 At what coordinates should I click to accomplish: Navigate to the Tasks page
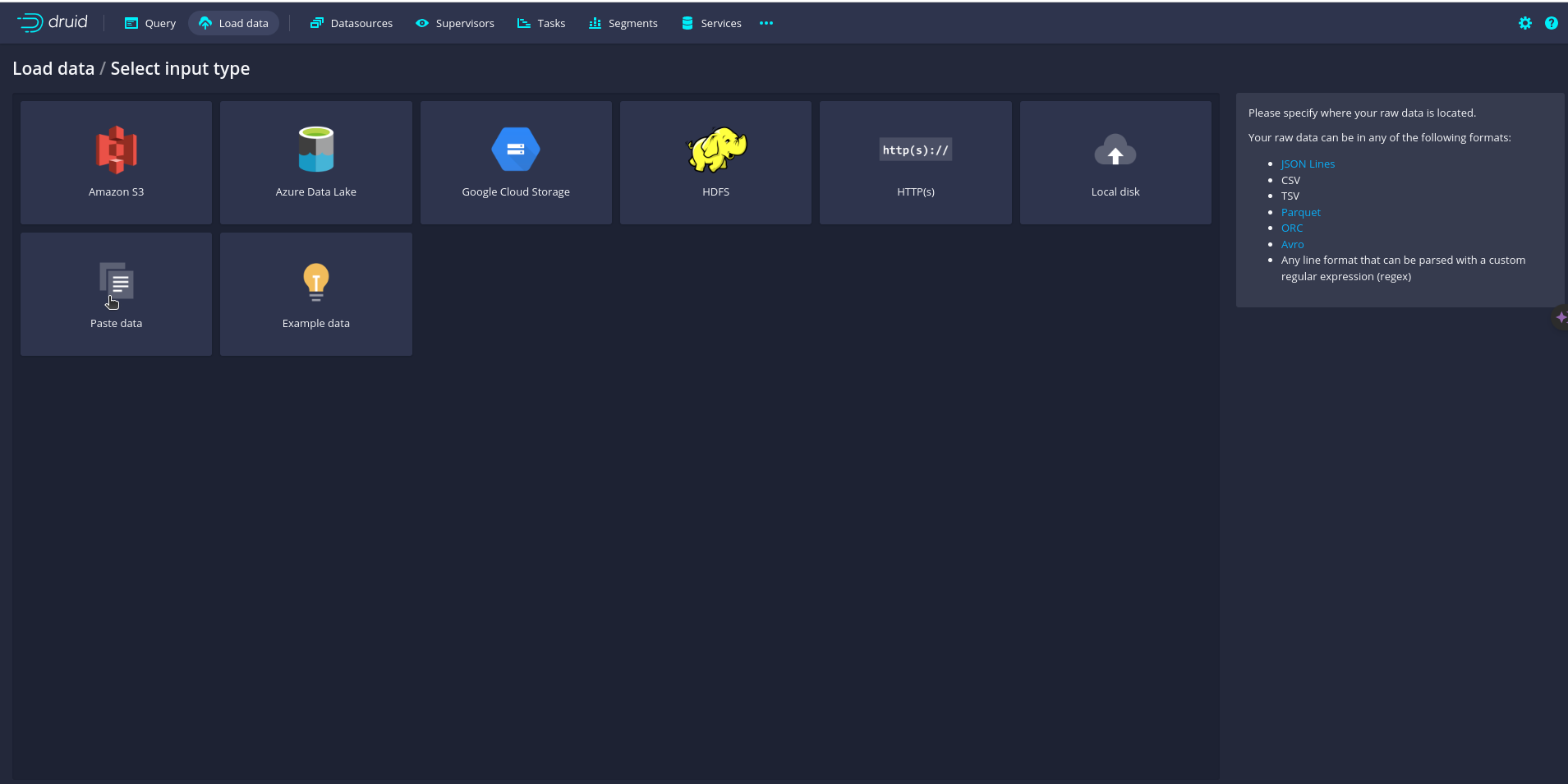tap(540, 23)
